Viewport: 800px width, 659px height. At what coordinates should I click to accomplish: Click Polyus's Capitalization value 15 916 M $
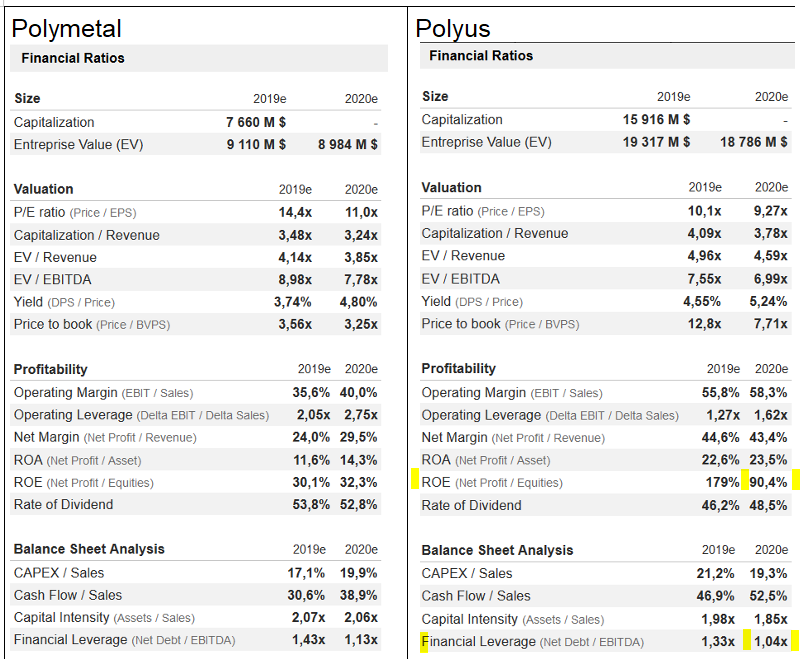[x=656, y=120]
